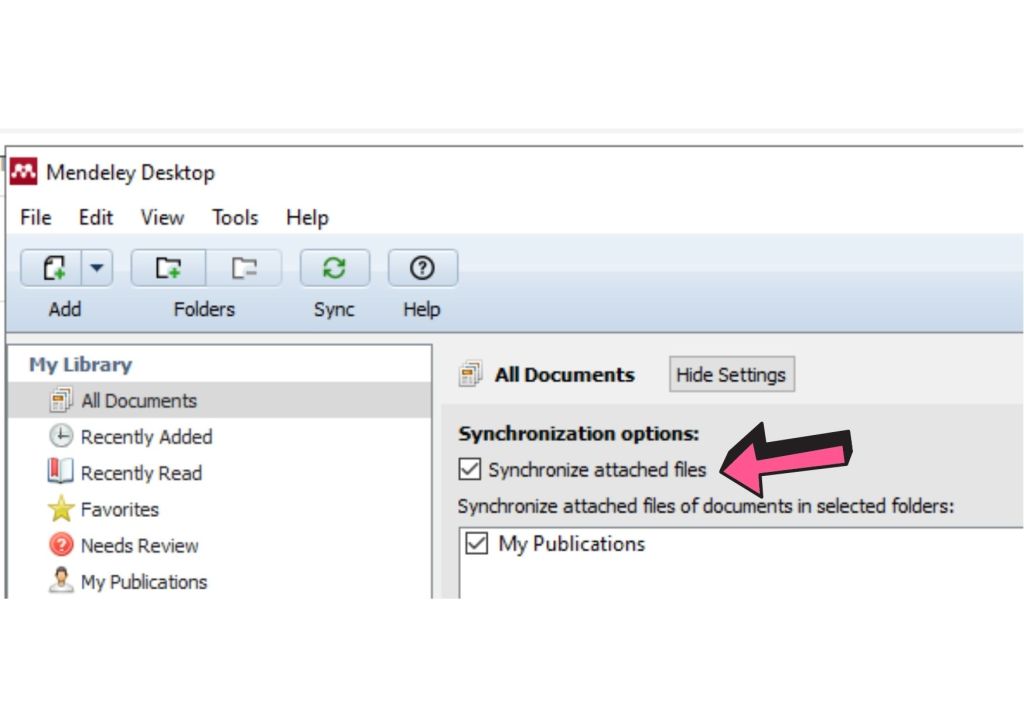Open Recently Added clock item

coord(146,437)
